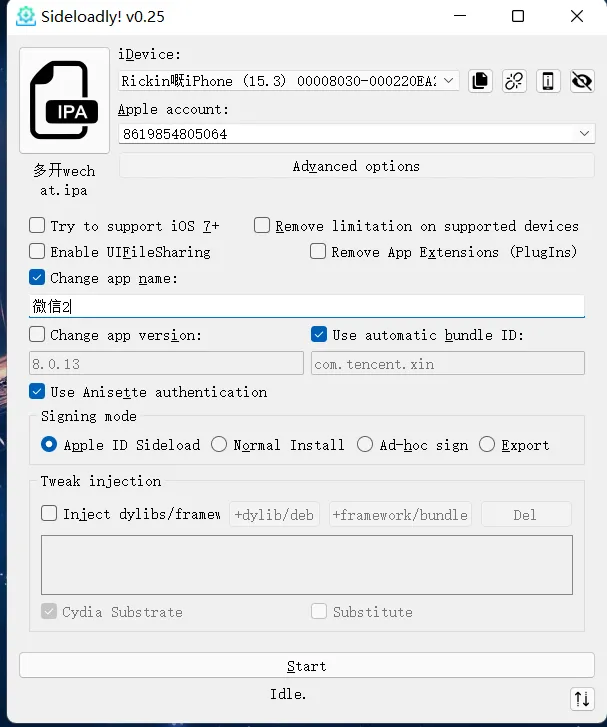Viewport: 607px width, 727px height.
Task: Check Remove limitation on supported devices
Action: pos(262,226)
